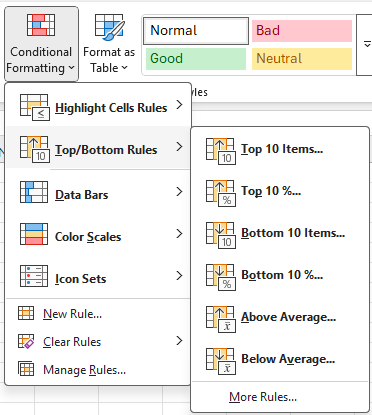Expand Data Bars submenu arrow
The image size is (372, 415).
(x=179, y=192)
